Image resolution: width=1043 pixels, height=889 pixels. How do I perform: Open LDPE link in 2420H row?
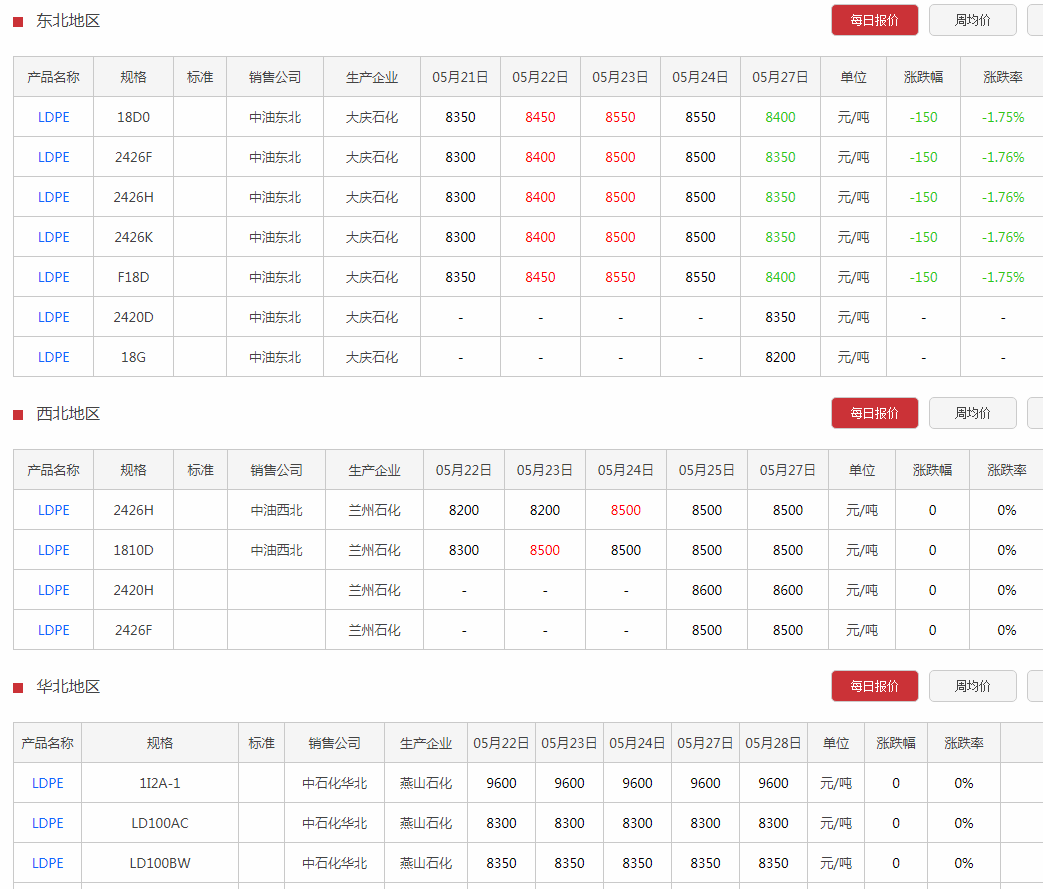point(53,590)
